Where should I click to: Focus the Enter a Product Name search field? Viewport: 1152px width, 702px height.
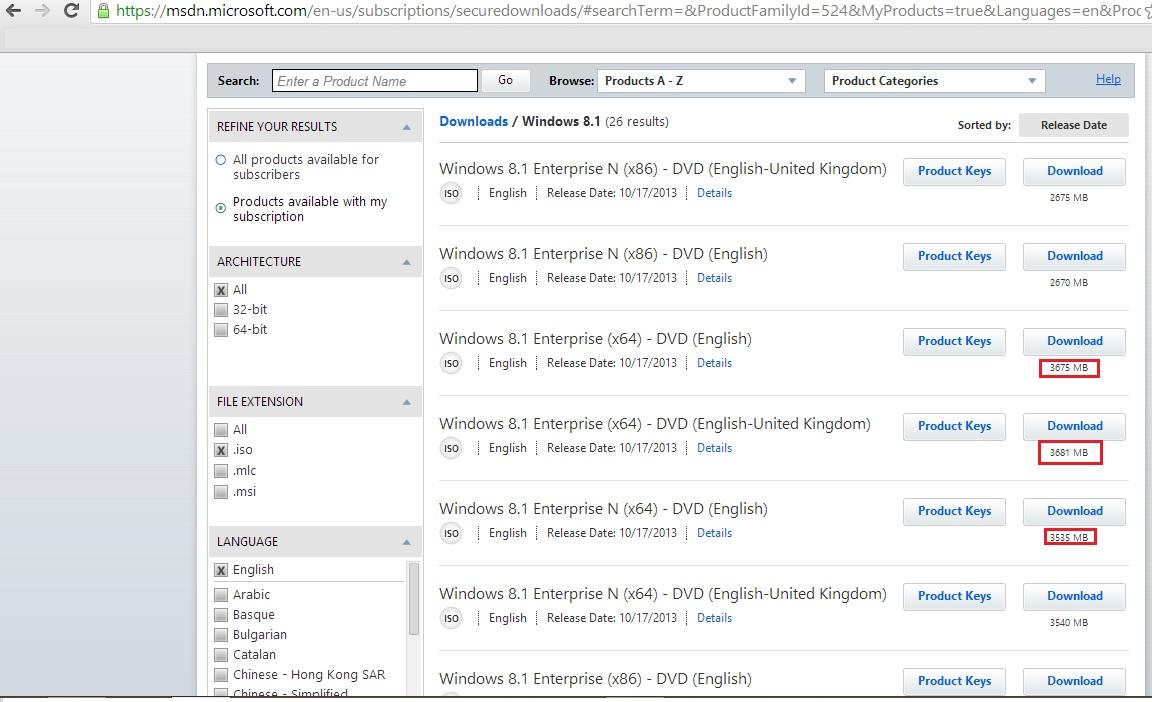tap(375, 81)
